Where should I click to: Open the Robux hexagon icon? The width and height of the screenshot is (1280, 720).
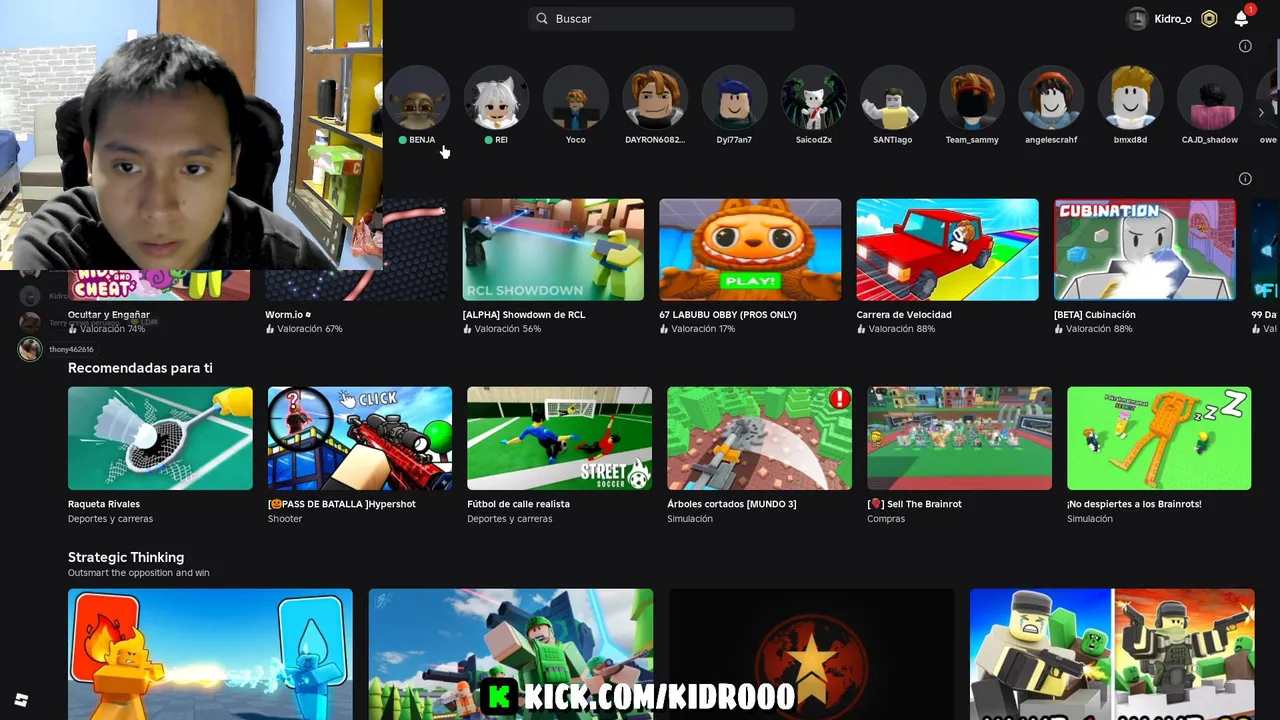coord(1209,18)
